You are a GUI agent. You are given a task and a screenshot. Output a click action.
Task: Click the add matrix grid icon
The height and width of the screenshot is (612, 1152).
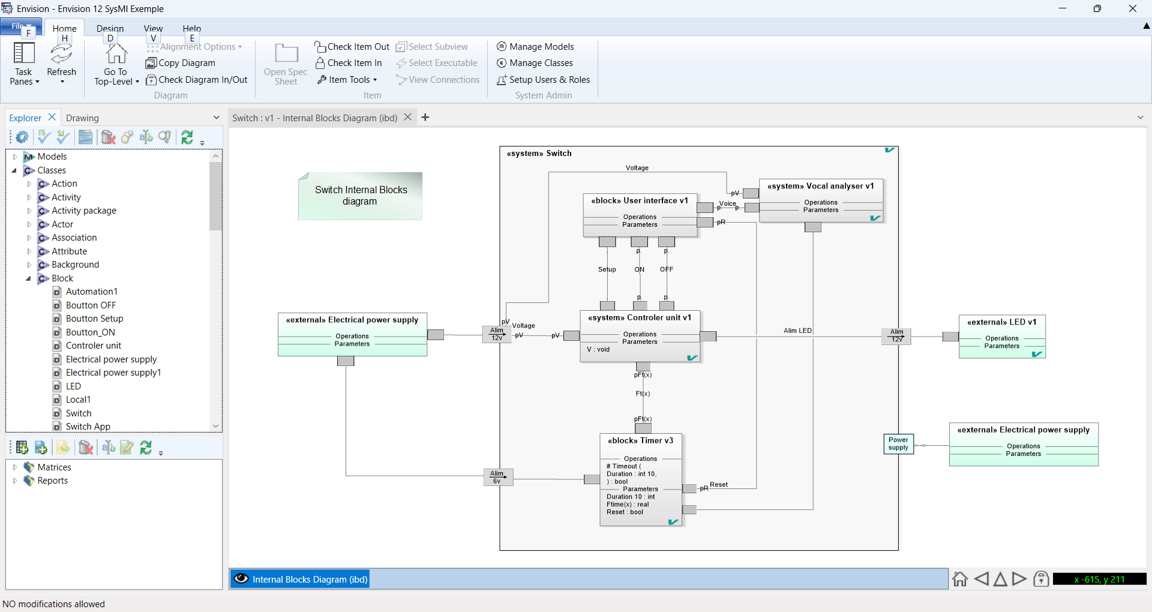(x=22, y=448)
